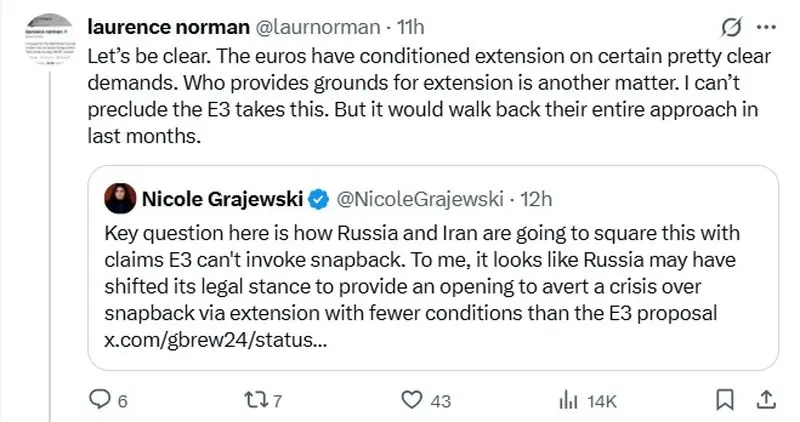800x422 pixels.
Task: Click the Grok explain icon
Action: click(730, 26)
